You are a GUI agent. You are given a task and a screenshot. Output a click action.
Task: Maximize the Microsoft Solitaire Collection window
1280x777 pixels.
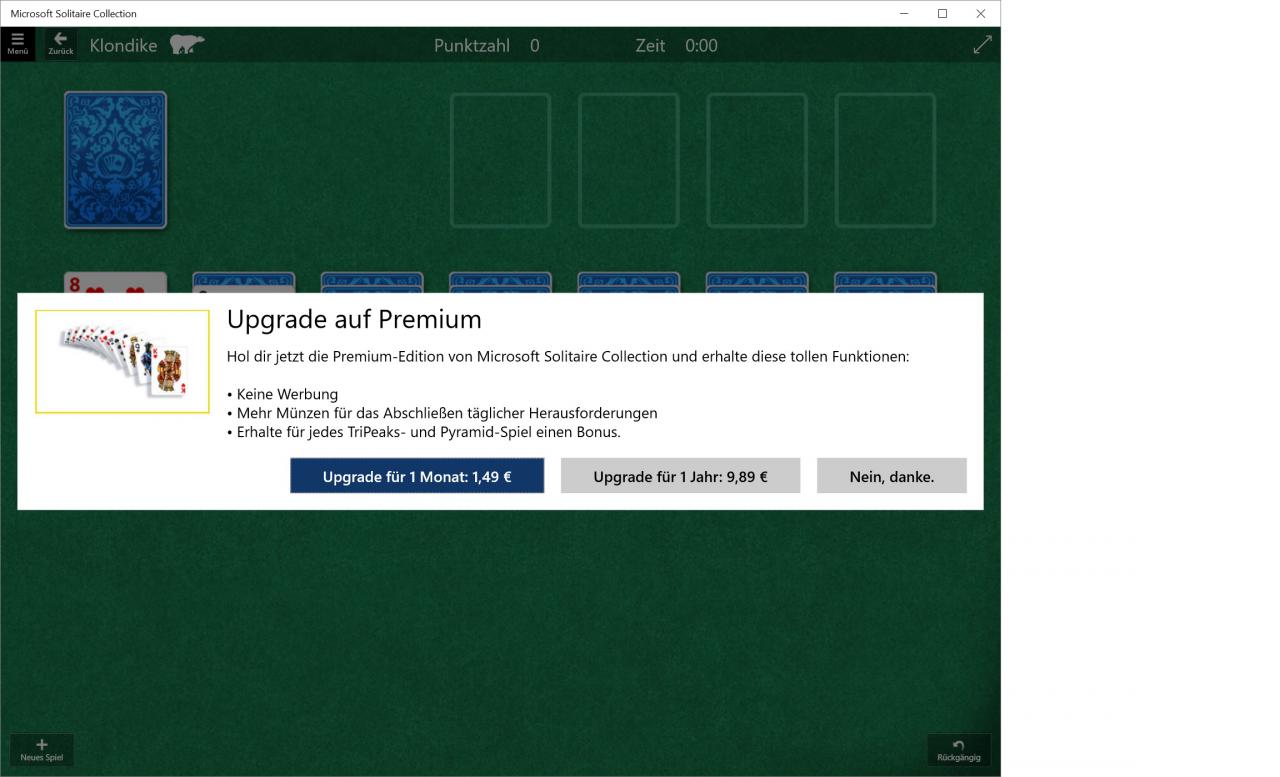[x=942, y=13]
